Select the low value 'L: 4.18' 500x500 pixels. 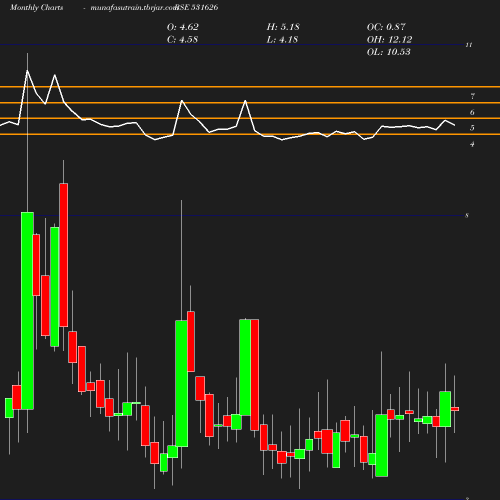point(282,40)
